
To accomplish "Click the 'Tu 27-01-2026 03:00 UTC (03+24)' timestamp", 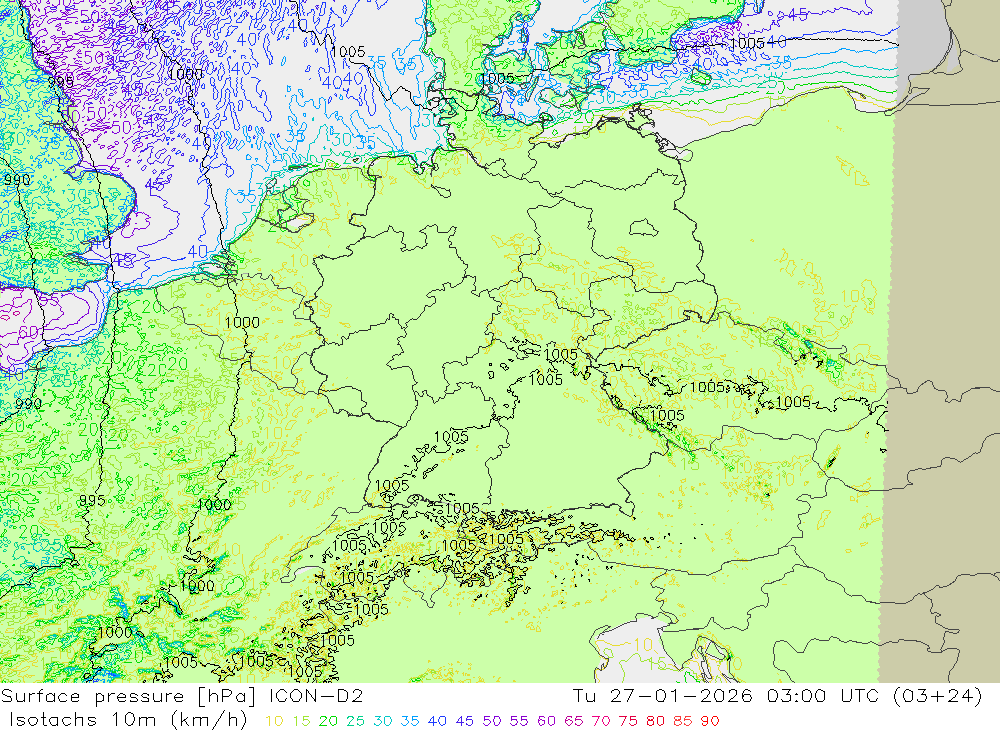I will point(777,696).
